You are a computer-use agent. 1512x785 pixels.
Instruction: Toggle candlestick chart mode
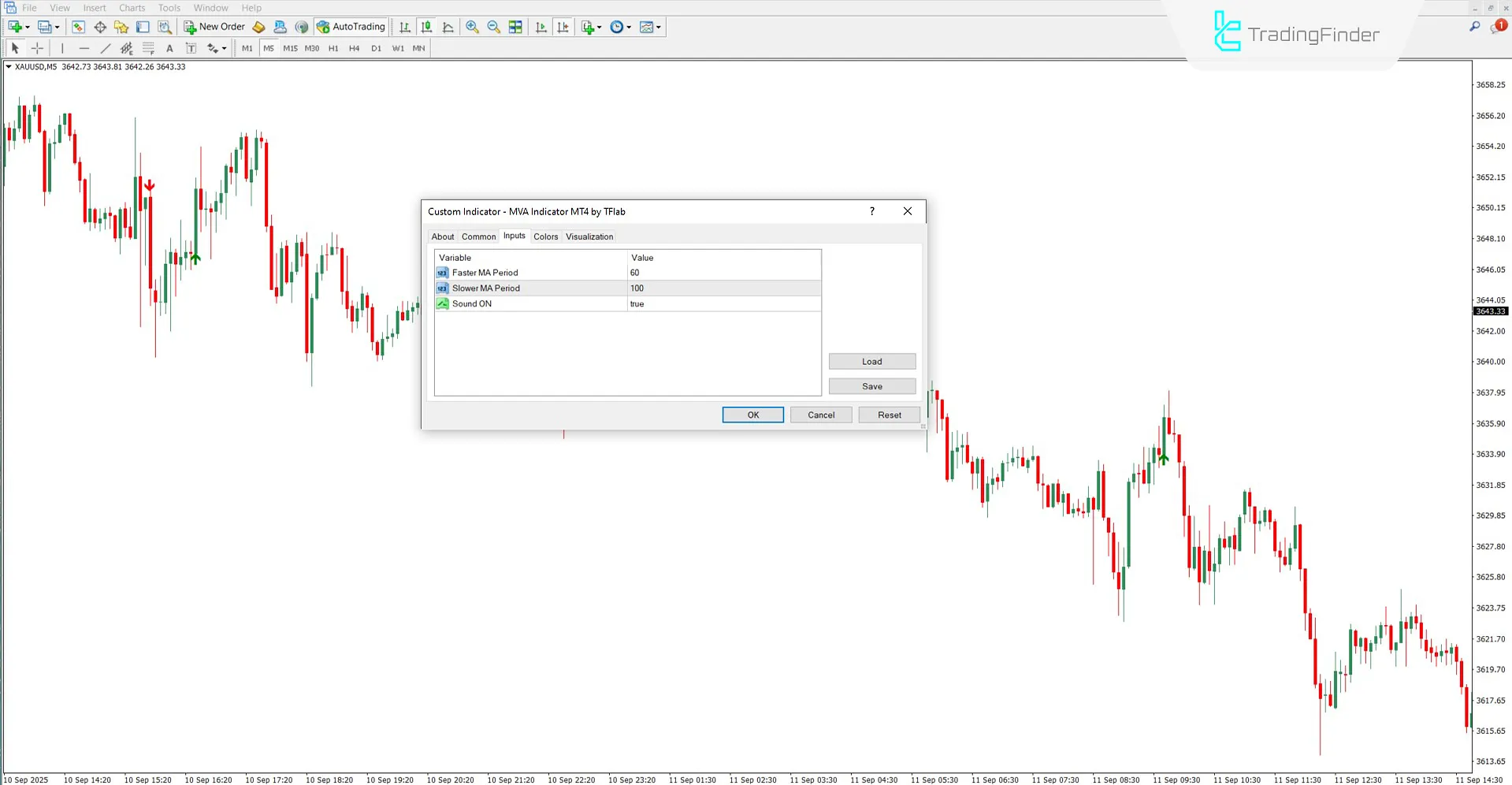pyautogui.click(x=426, y=27)
